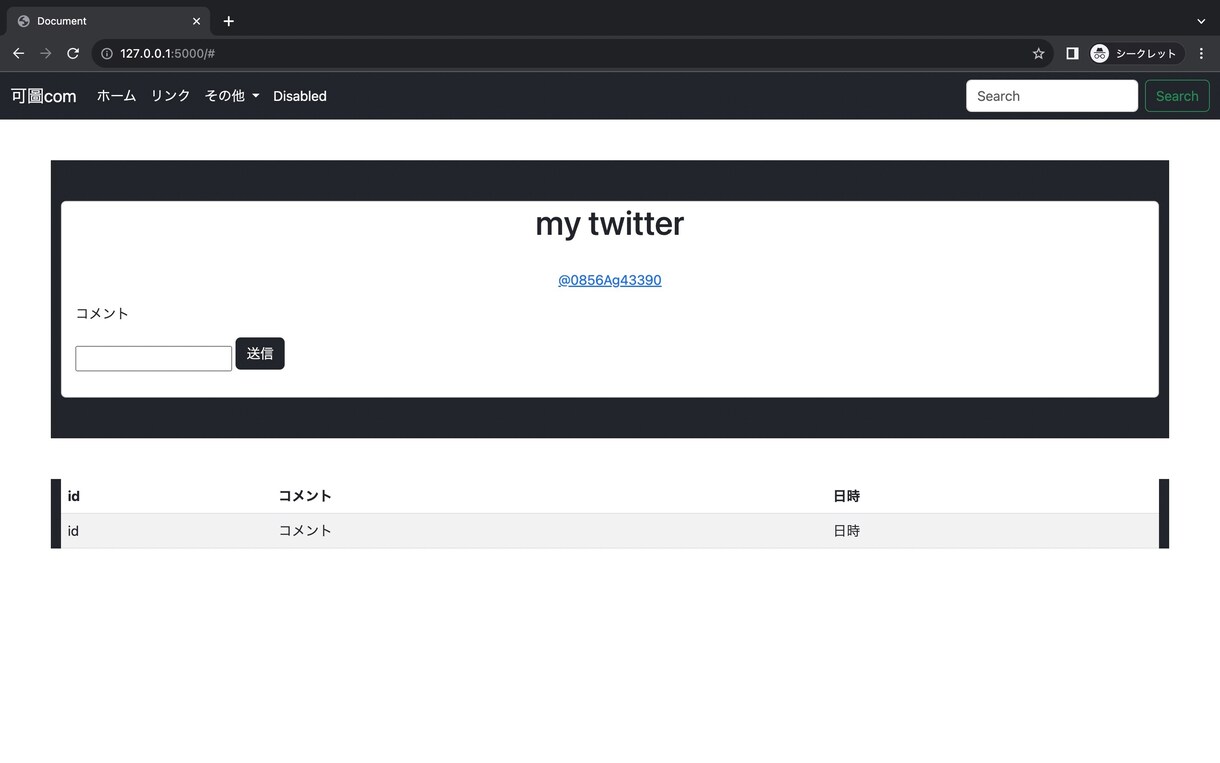Viewport: 1220px width, 763px height.
Task: Expand the その他 dropdown menu
Action: [x=232, y=96]
